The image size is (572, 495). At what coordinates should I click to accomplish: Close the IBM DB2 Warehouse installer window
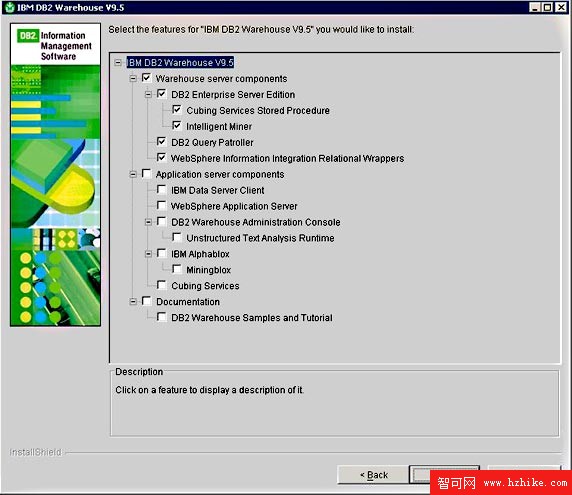click(x=561, y=7)
